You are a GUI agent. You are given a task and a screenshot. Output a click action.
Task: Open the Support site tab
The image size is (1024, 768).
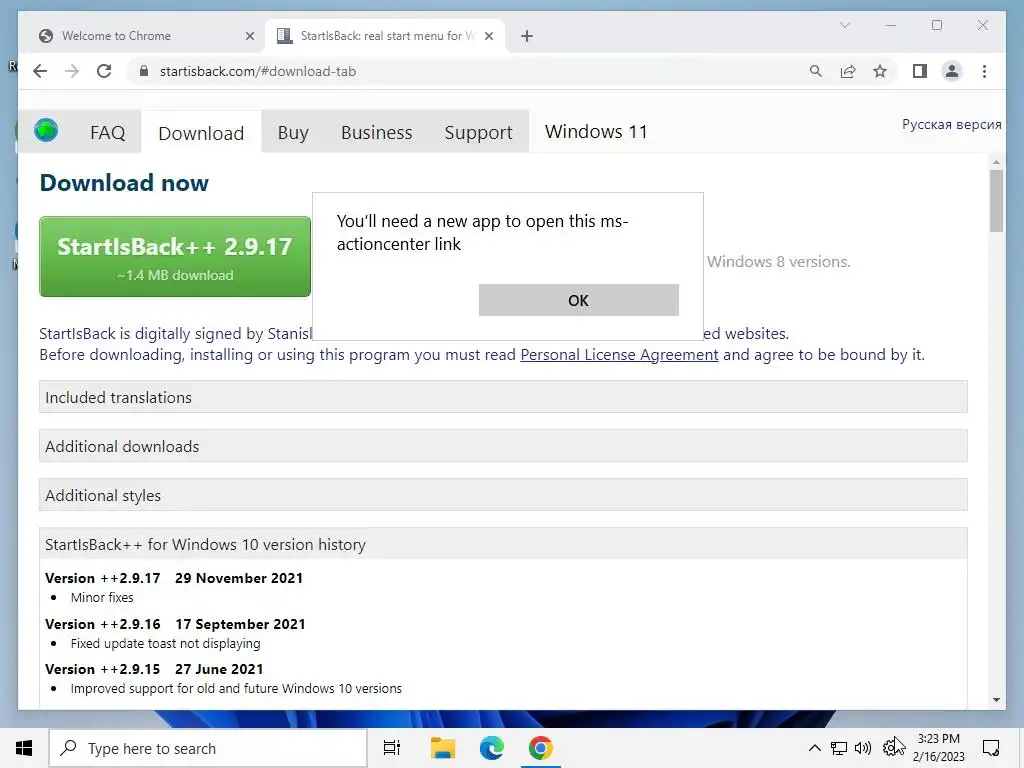point(478,133)
